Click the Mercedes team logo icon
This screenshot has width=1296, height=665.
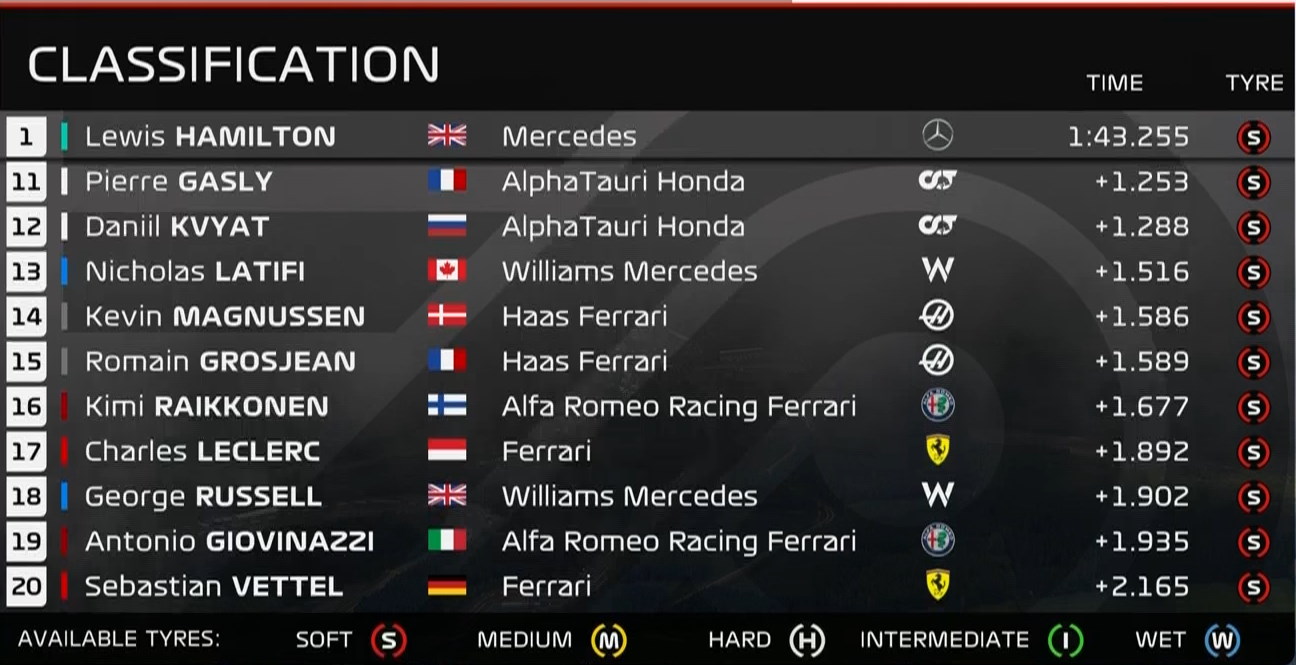(x=937, y=136)
